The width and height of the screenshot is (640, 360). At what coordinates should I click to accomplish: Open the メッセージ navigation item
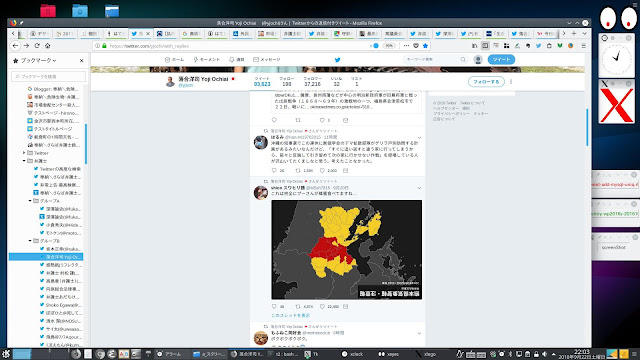267,60
